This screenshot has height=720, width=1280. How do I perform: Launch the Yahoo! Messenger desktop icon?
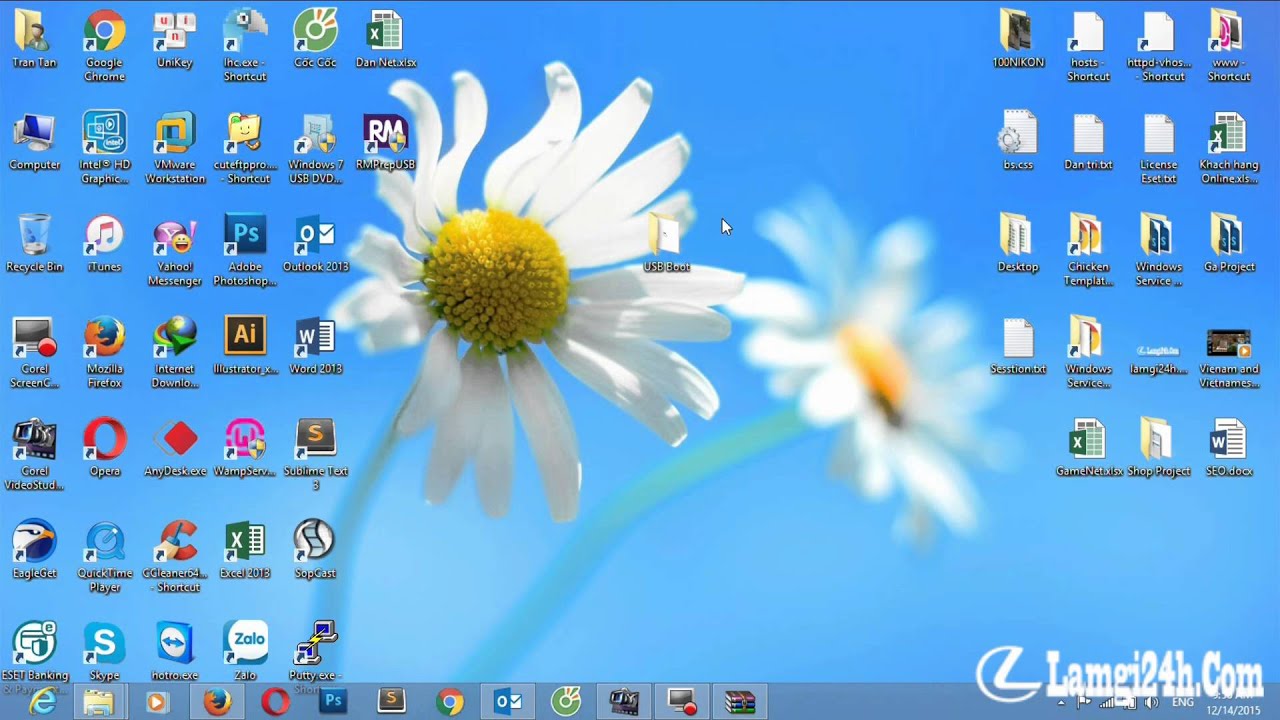[174, 250]
